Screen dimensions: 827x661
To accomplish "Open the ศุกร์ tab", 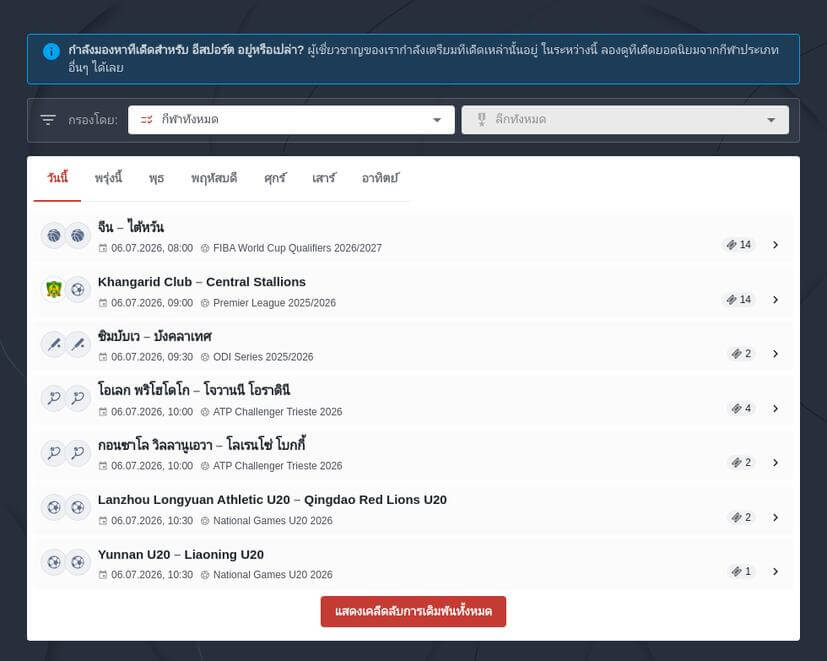I will pos(275,178).
